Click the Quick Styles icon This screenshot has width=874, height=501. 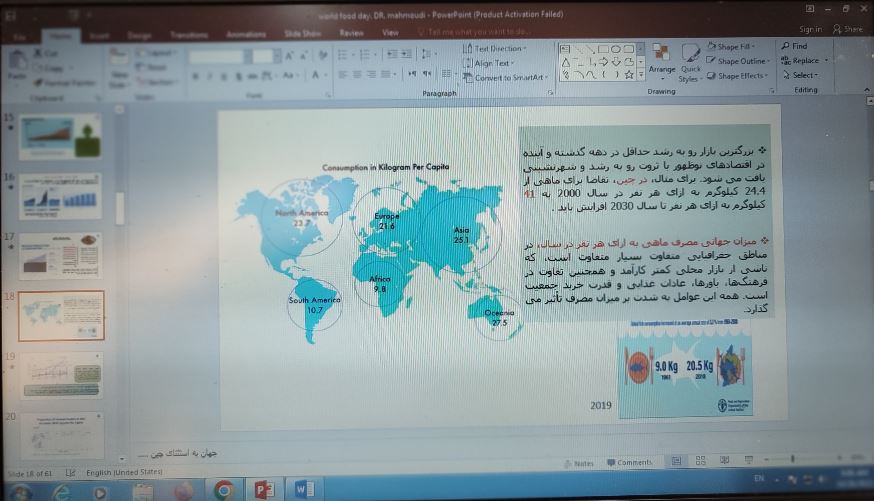click(690, 60)
